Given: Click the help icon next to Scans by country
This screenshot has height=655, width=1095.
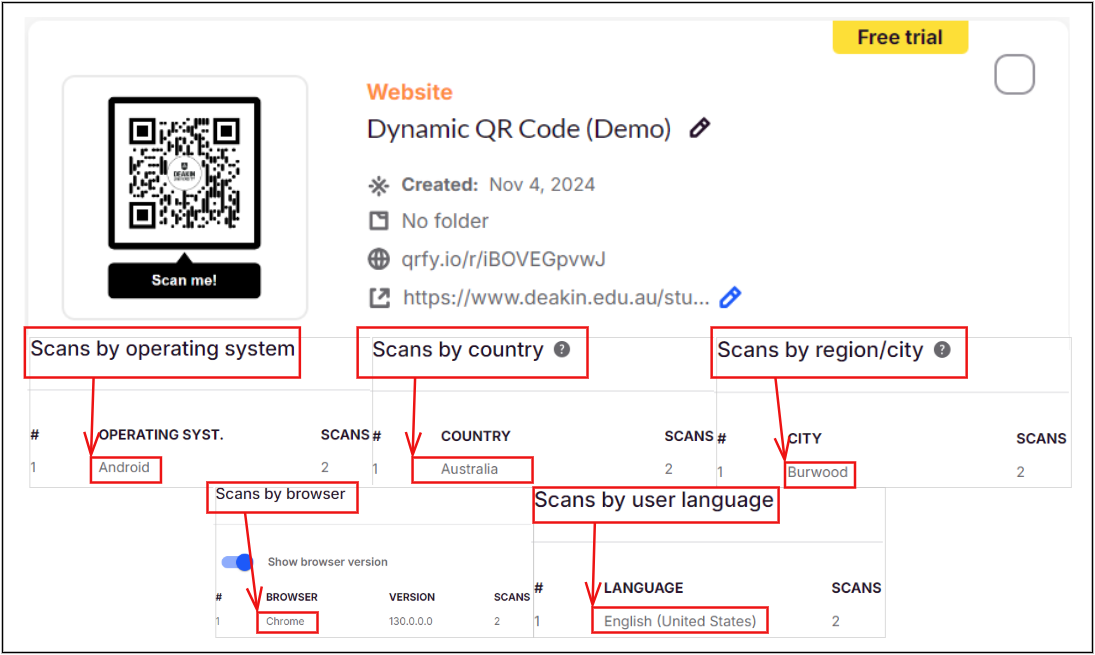Looking at the screenshot, I should tap(562, 349).
